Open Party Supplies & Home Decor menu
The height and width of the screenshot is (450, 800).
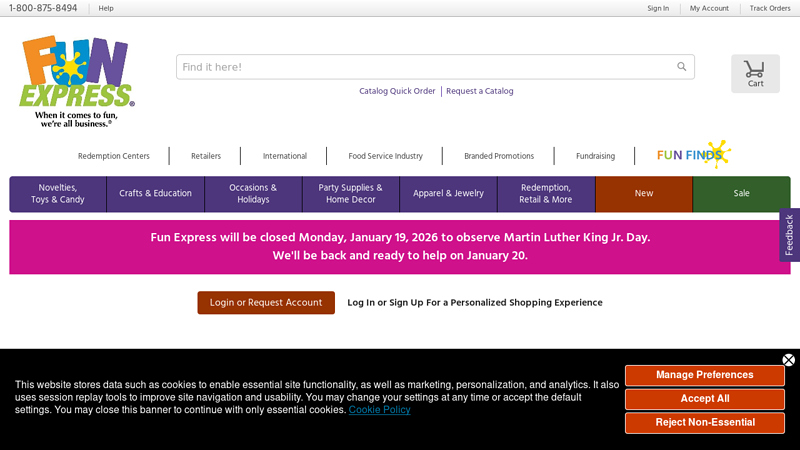[350, 194]
